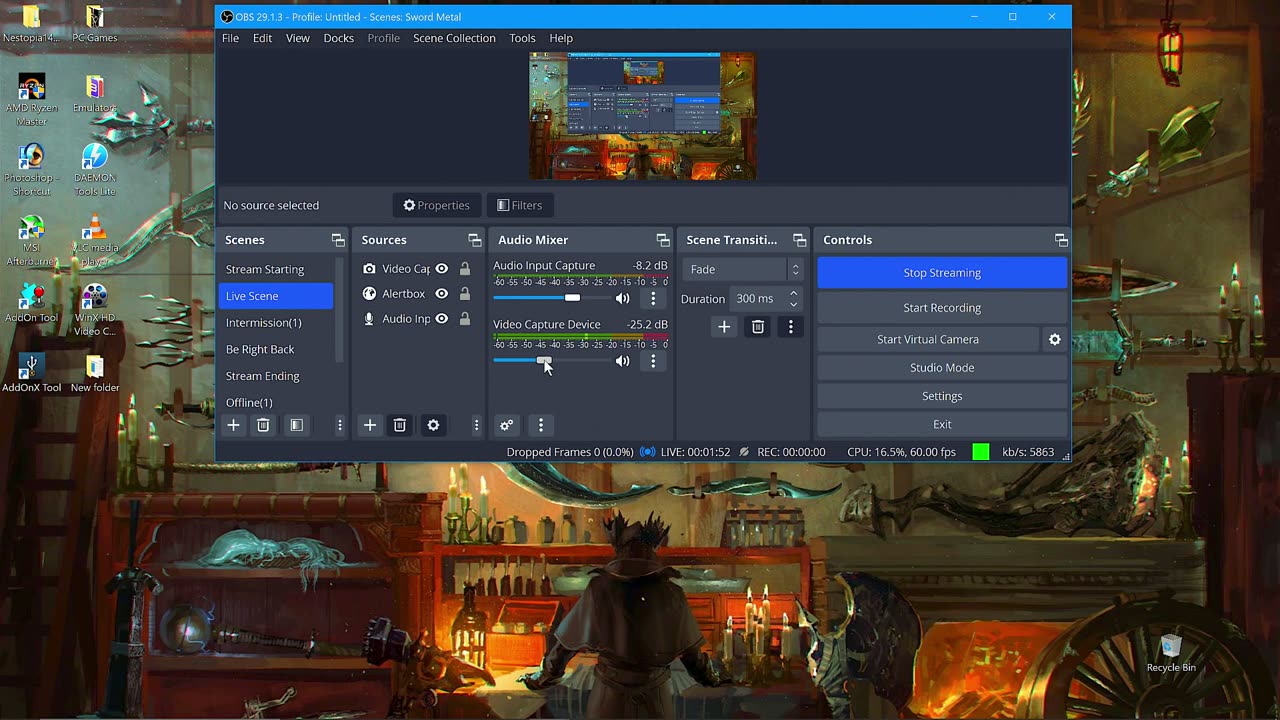Viewport: 1280px width, 720px height.
Task: Open the Edit menu
Action: (262, 38)
